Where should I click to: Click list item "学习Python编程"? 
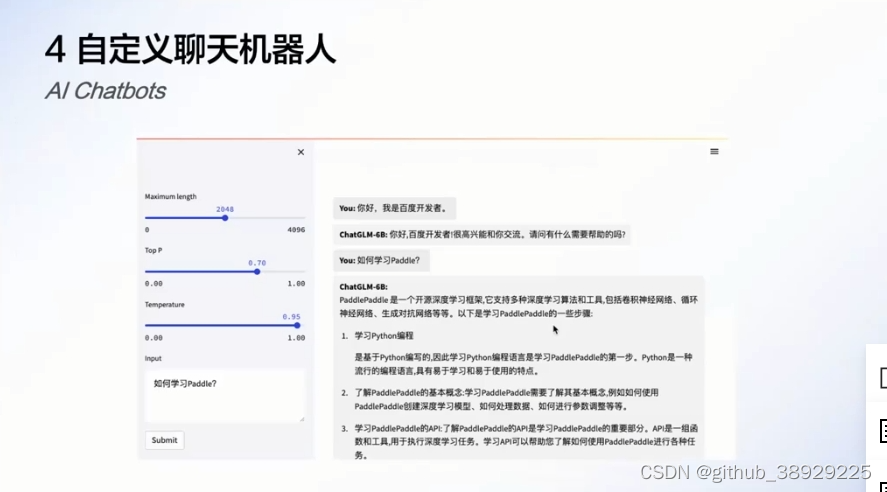[384, 335]
